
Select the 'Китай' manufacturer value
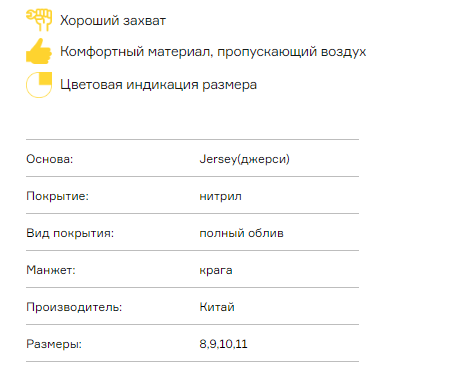pyautogui.click(x=217, y=307)
